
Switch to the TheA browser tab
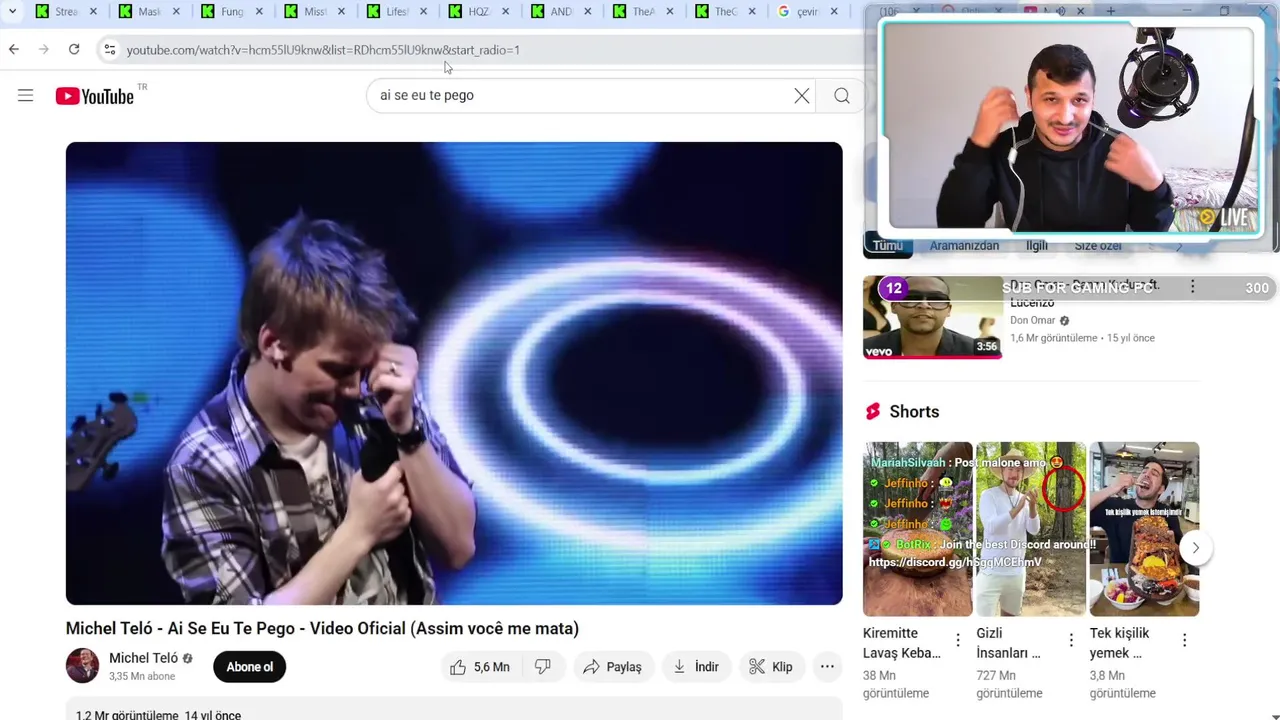(x=643, y=12)
